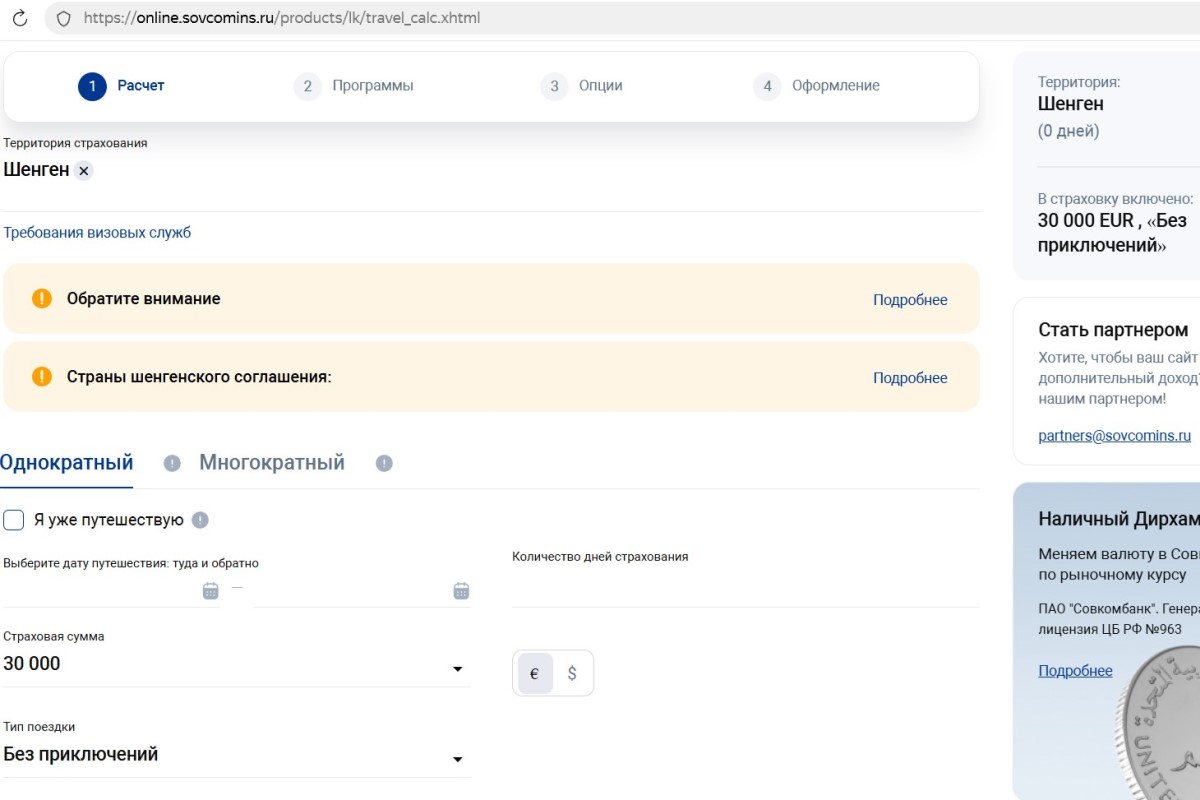Click the Стать партнером heading
The height and width of the screenshot is (800, 1200).
point(1113,330)
